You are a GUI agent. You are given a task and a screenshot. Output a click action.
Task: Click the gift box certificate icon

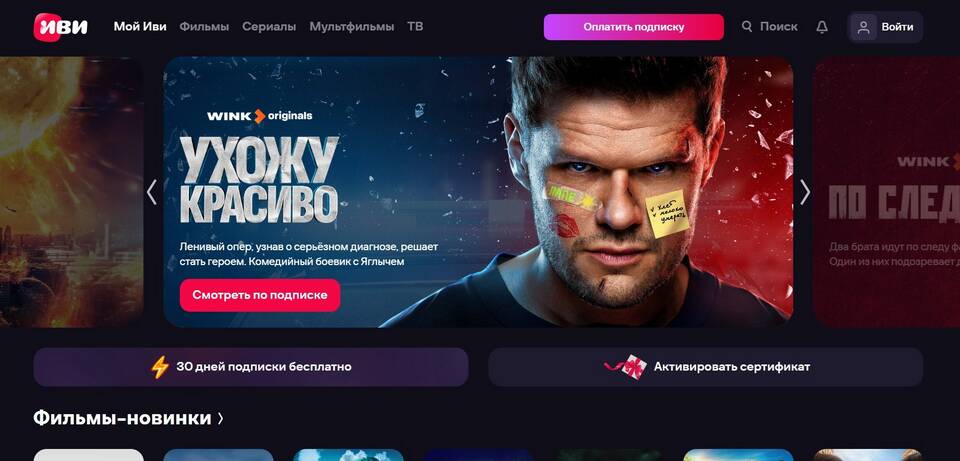(x=627, y=367)
